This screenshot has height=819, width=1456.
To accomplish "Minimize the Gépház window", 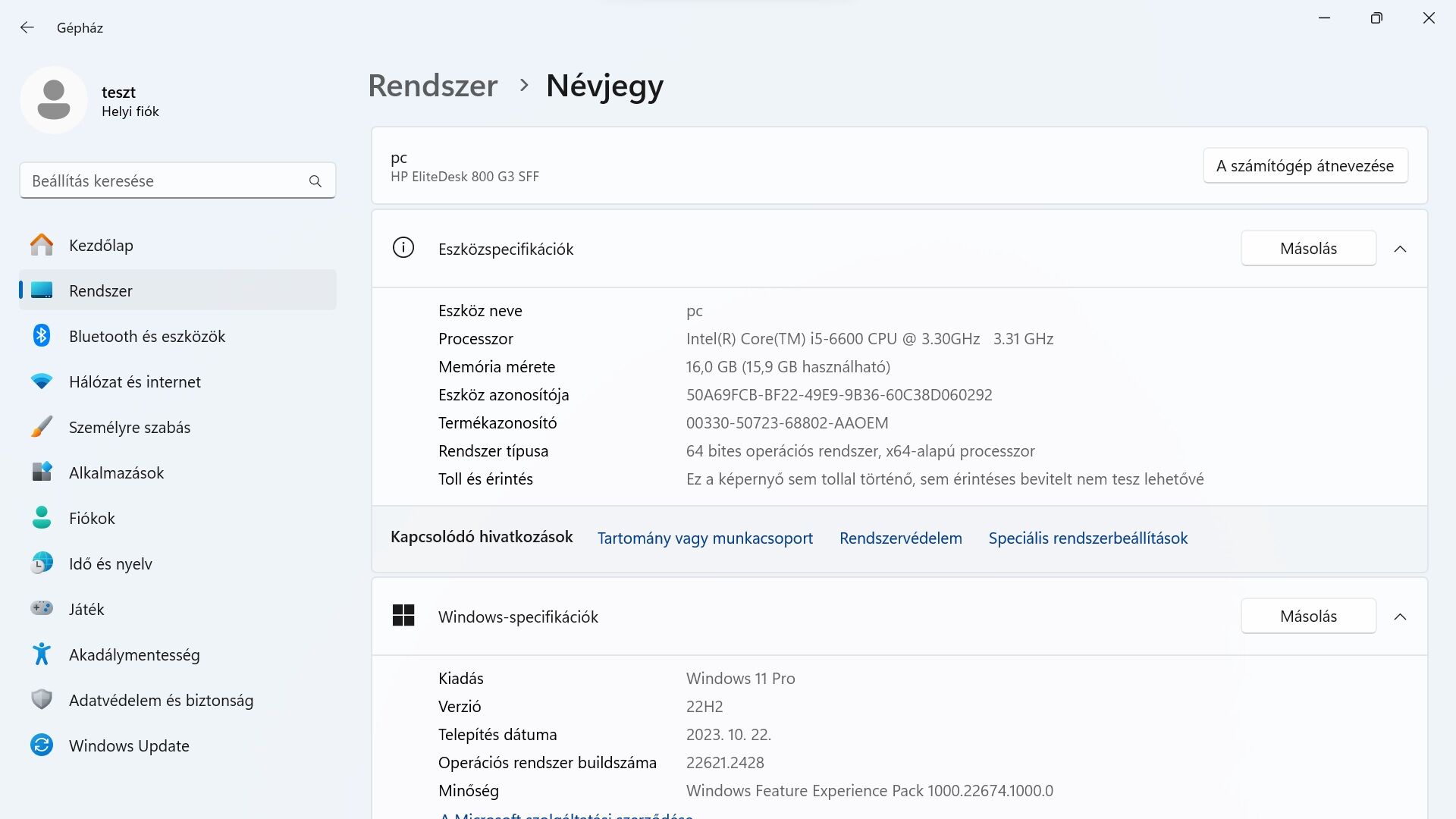I will point(1325,18).
